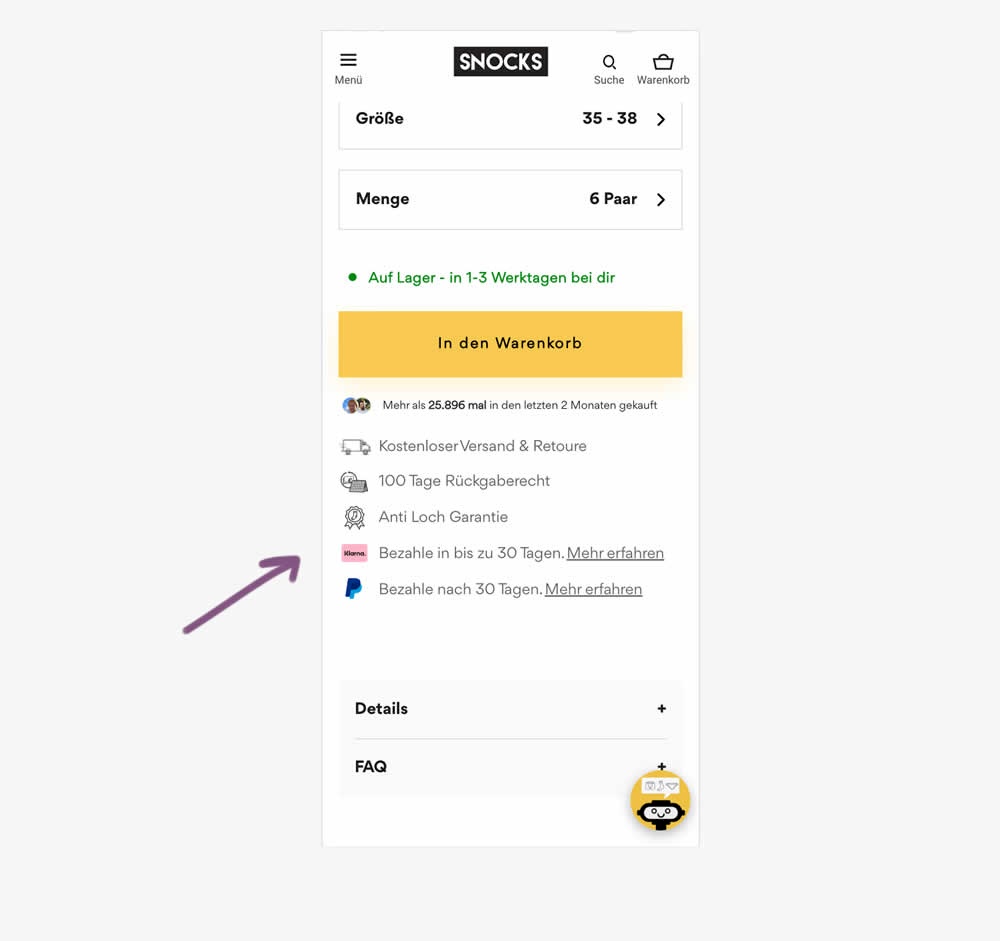Screen dimensions: 1000x941
Task: Click the delivery truck shipping icon
Action: [x=355, y=447]
